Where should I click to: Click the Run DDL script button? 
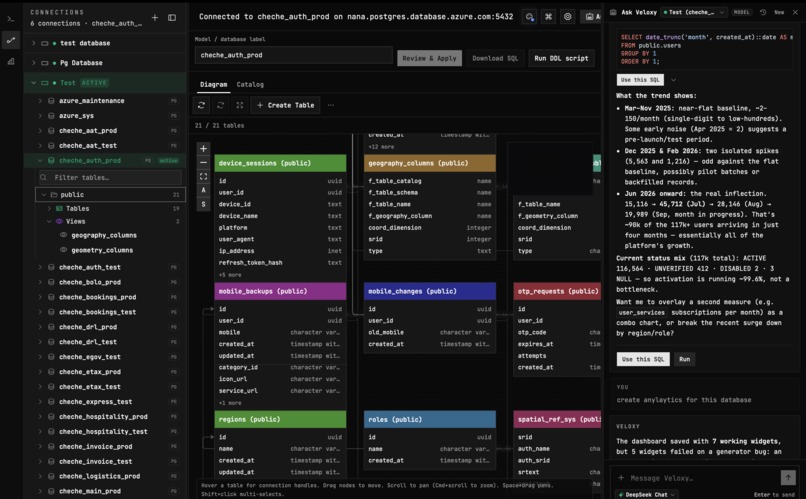561,58
